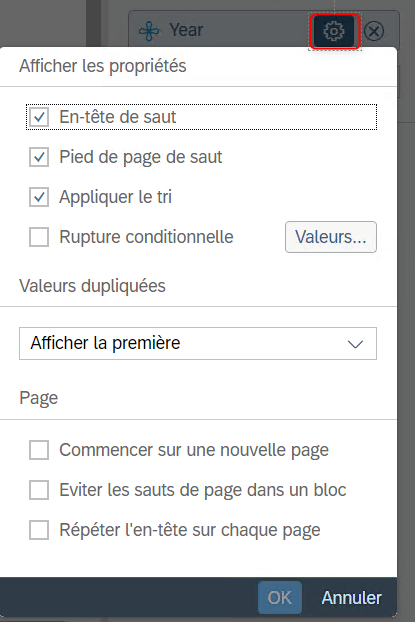Click the Valeurs dupliquées section heading
The image size is (415, 622).
(x=92, y=286)
